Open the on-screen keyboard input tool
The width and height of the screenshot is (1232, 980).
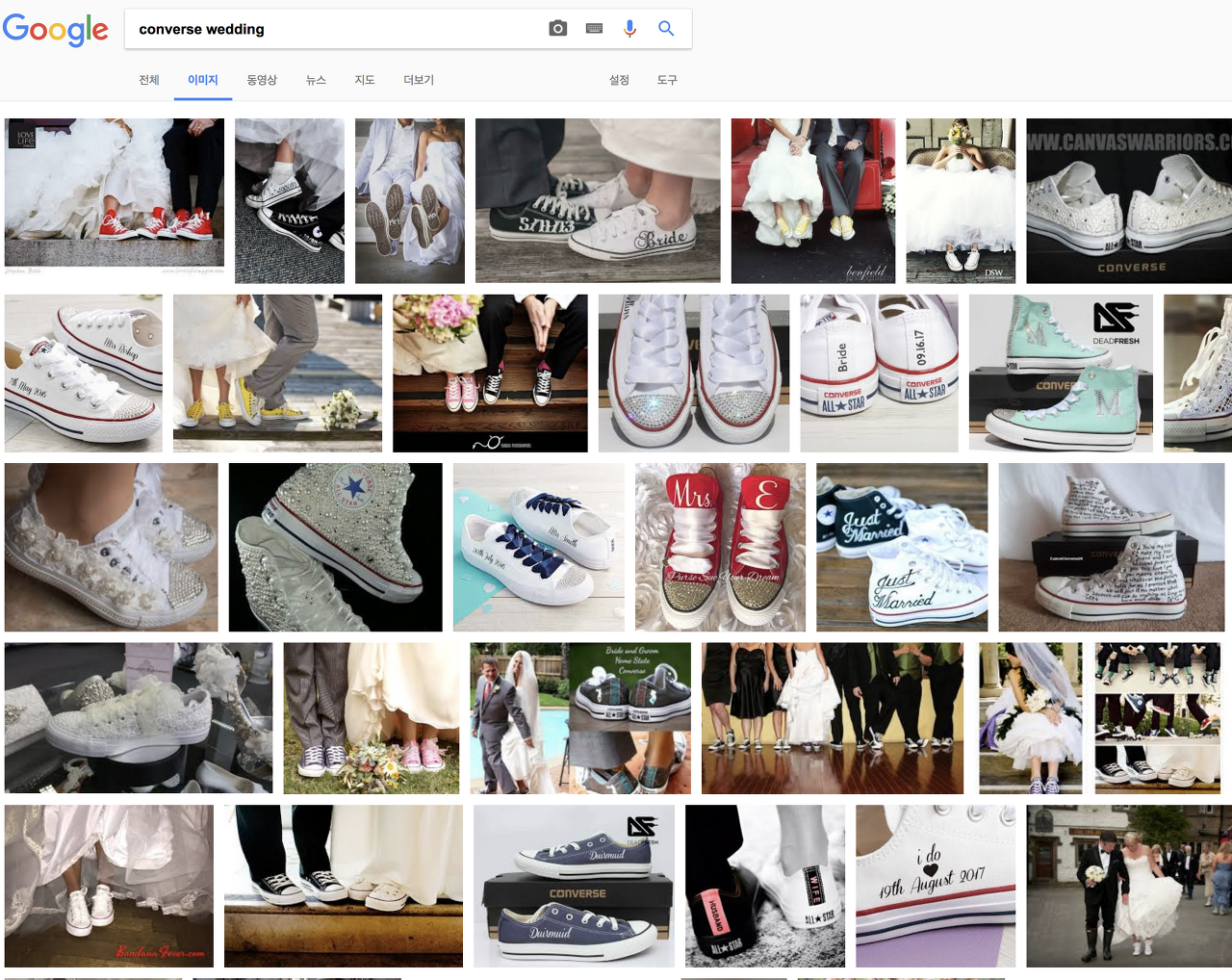(594, 29)
